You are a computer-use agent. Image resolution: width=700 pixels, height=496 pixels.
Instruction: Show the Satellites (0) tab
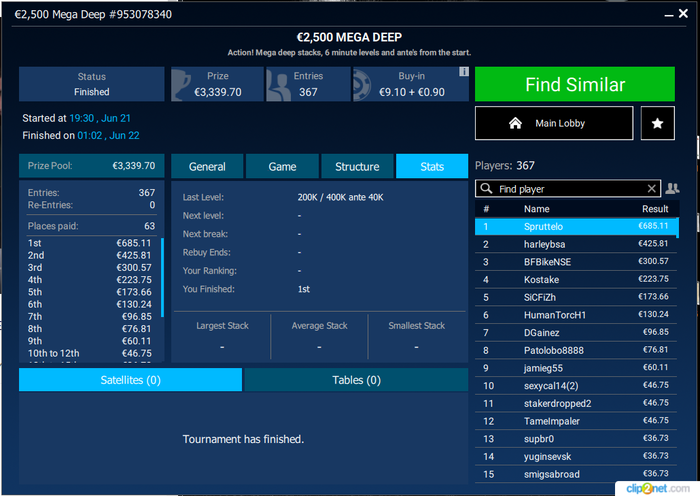pos(130,380)
